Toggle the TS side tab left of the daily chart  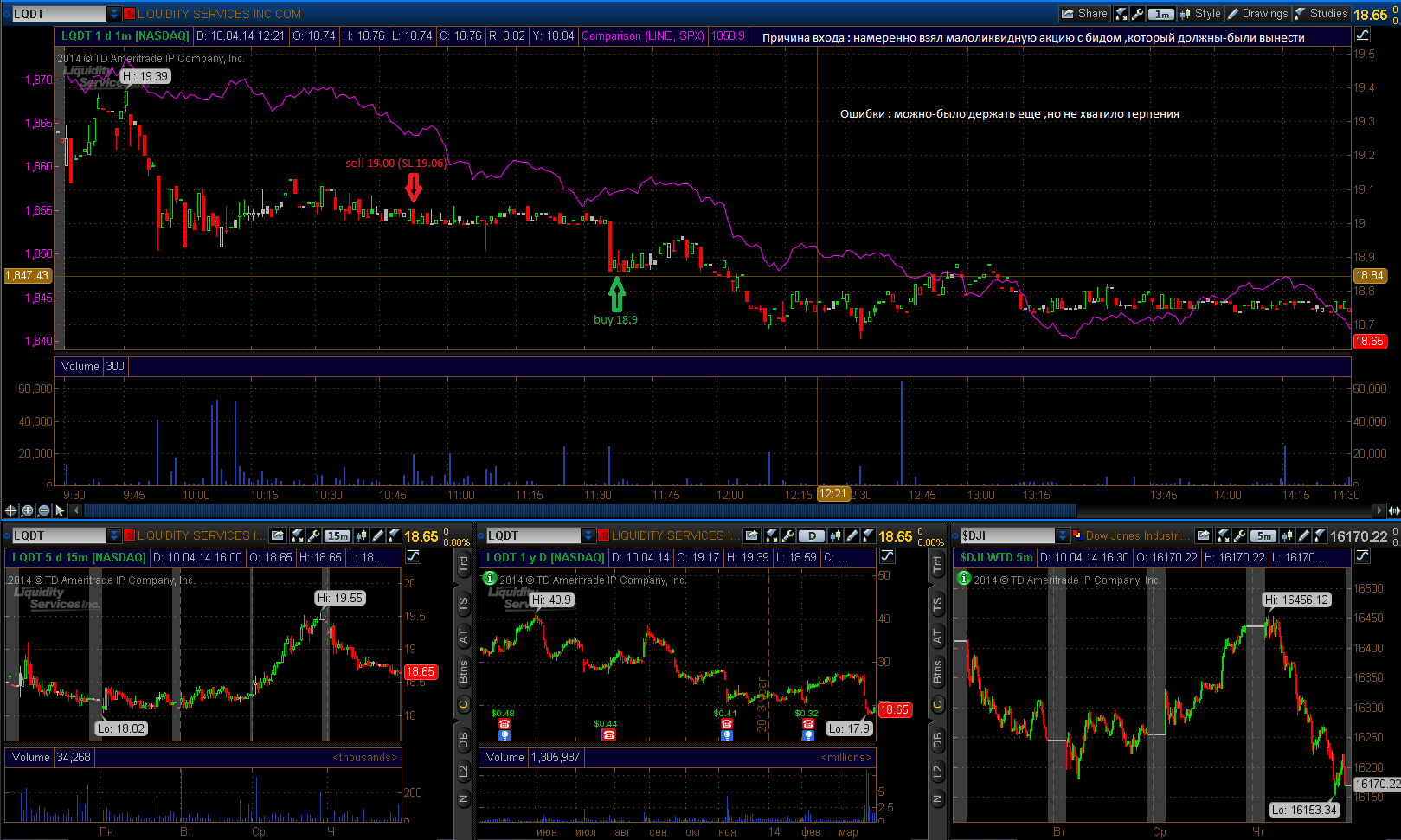(463, 605)
